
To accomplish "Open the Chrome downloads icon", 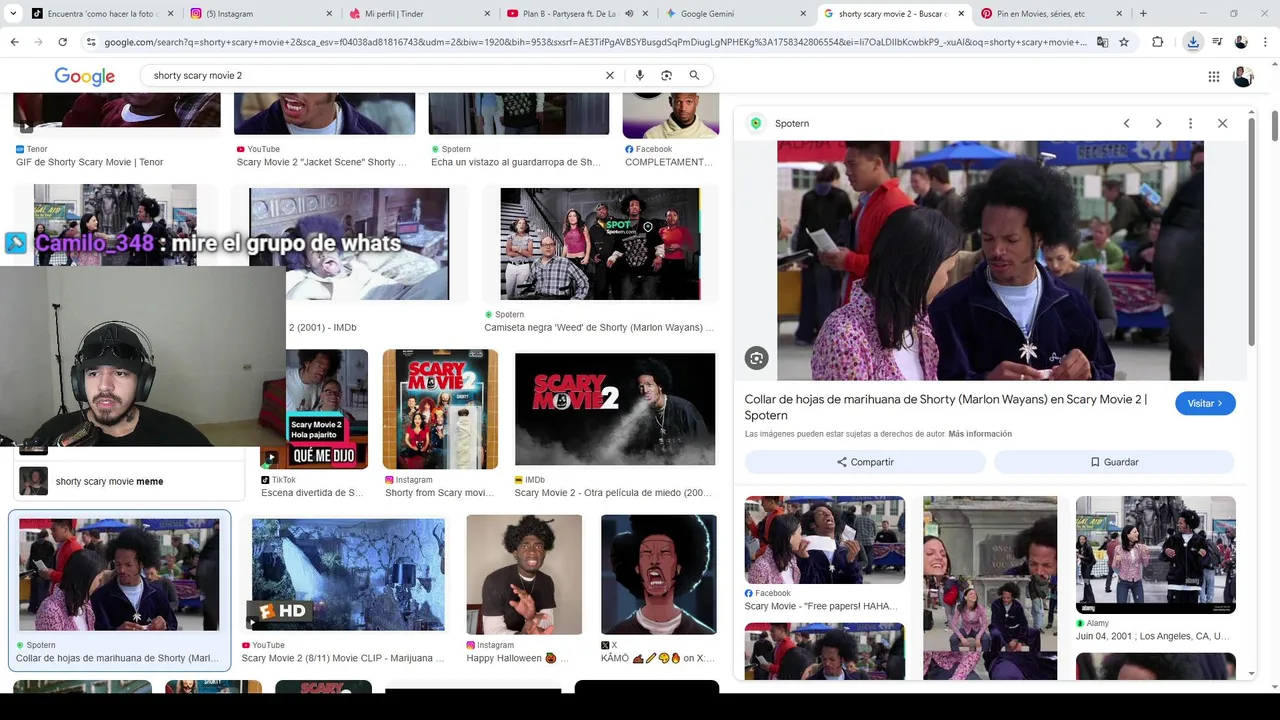I will click(1193, 42).
